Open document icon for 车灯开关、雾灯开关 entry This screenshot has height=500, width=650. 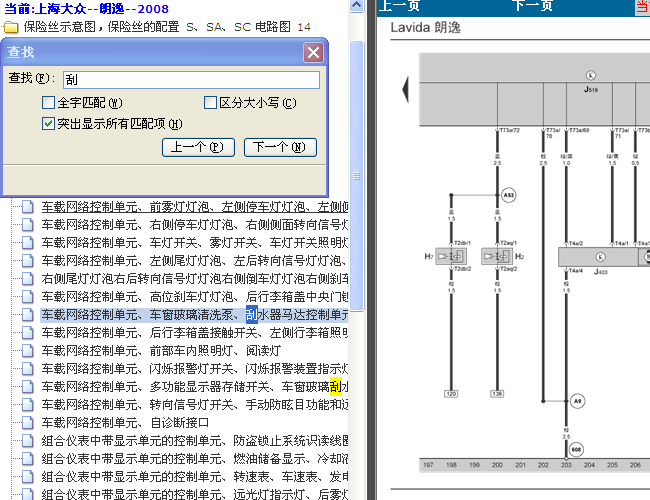28,242
